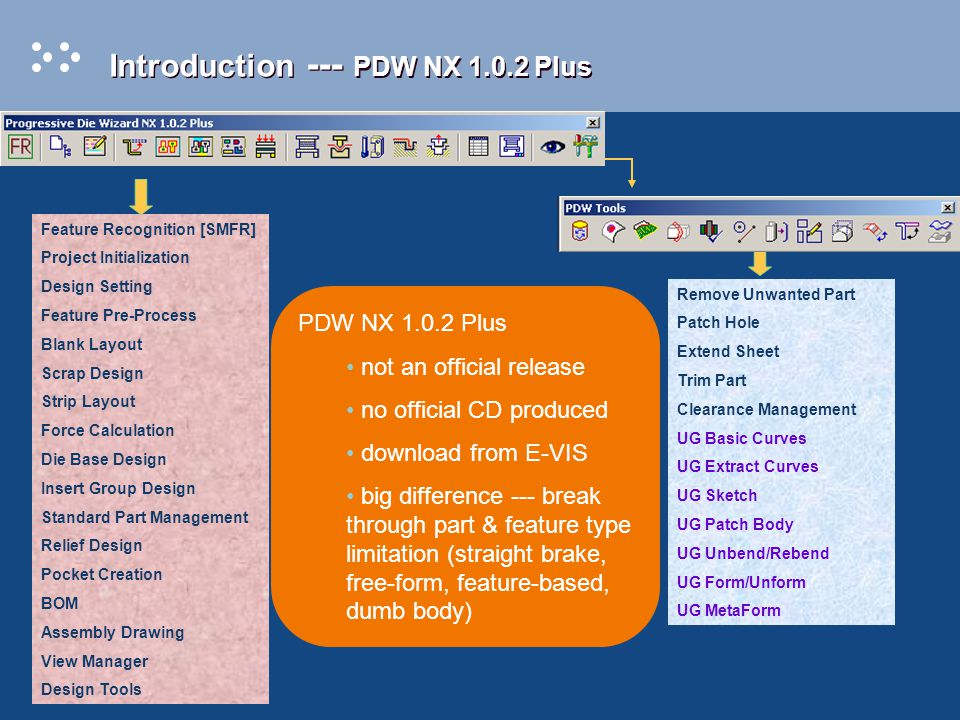Screen dimensions: 960x720
Task: Open the Strip Layout tool icon
Action: coord(233,147)
